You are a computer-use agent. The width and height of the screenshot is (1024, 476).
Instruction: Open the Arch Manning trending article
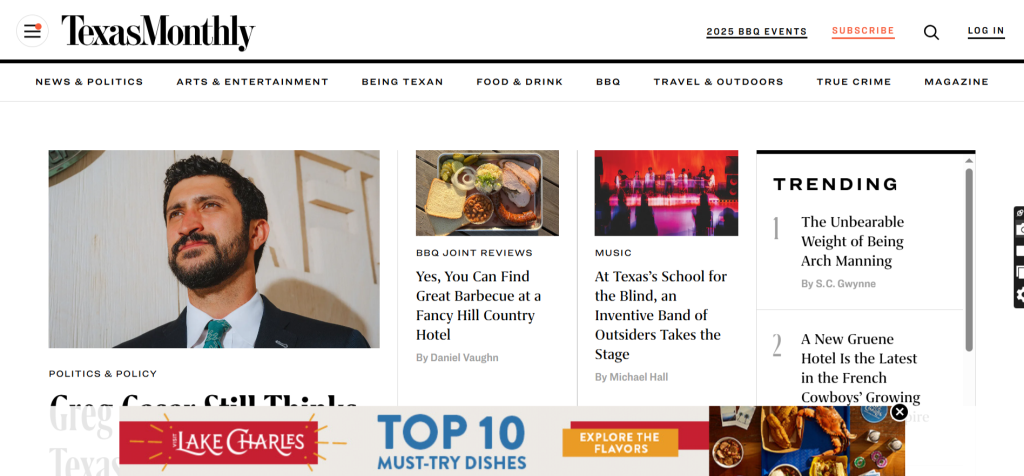click(x=852, y=241)
